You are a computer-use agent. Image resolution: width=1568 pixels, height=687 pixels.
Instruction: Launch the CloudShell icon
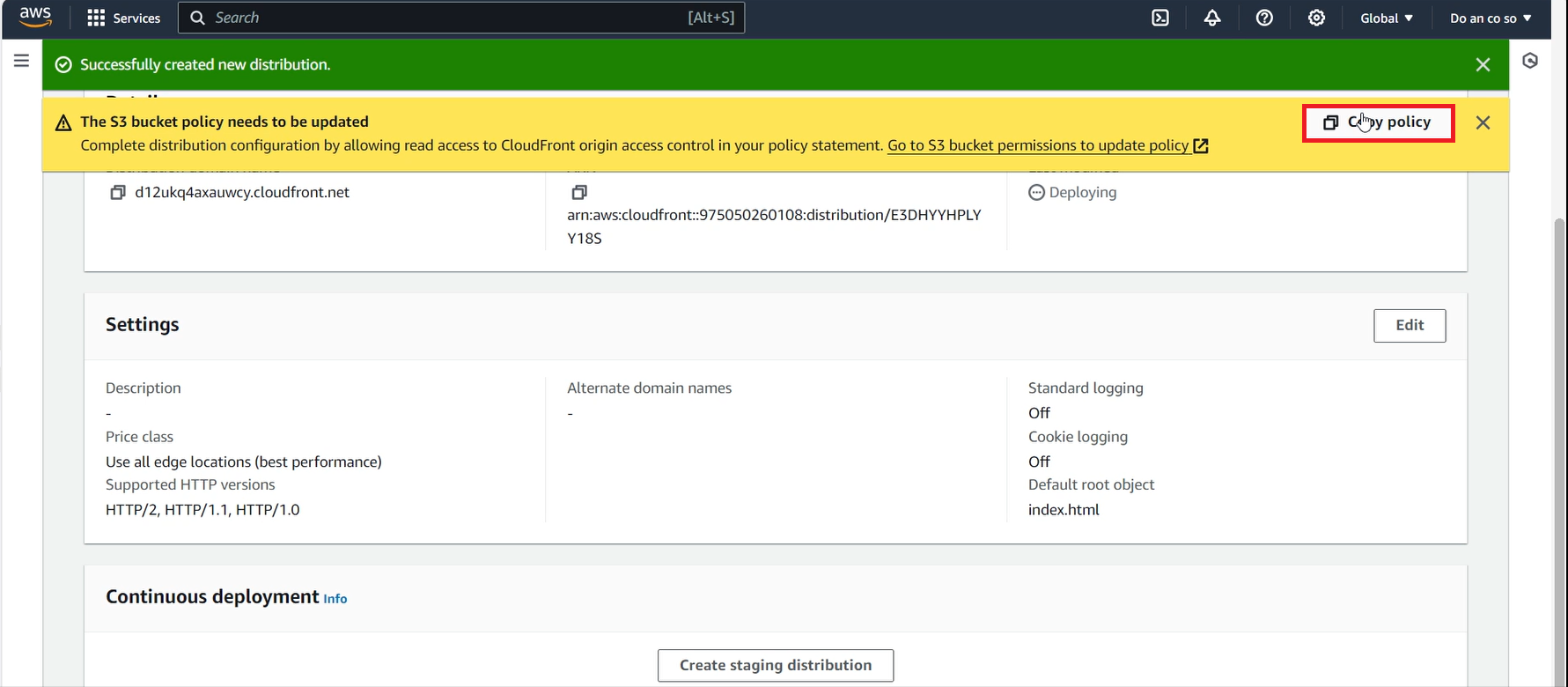click(1160, 18)
